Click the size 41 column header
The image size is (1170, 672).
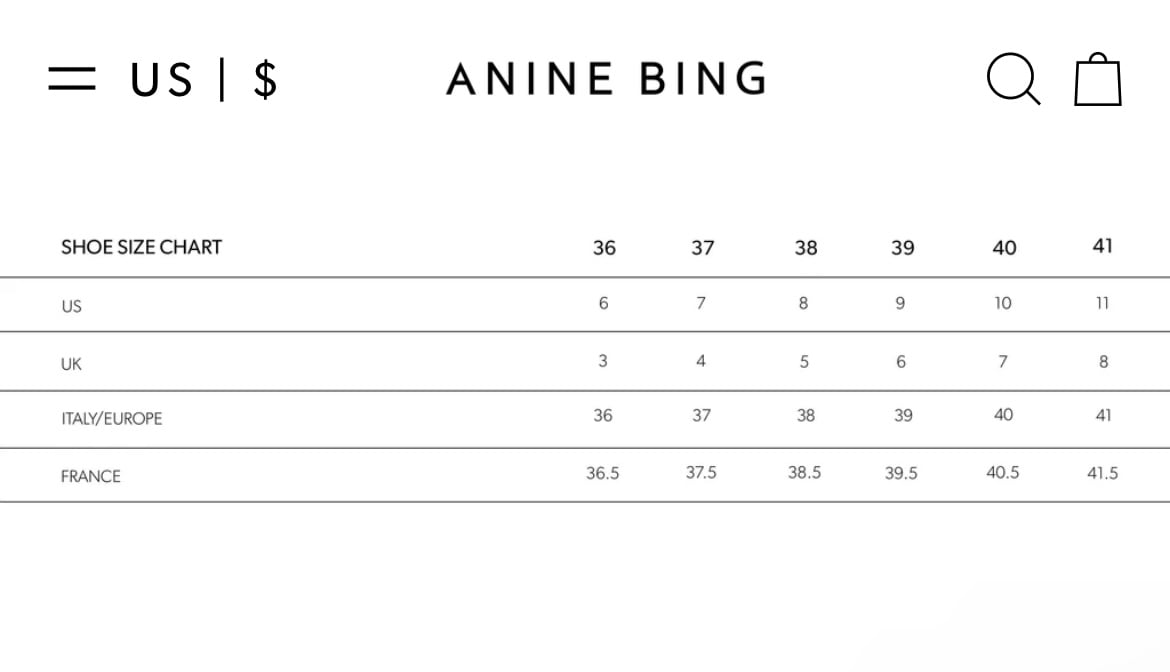(1102, 246)
